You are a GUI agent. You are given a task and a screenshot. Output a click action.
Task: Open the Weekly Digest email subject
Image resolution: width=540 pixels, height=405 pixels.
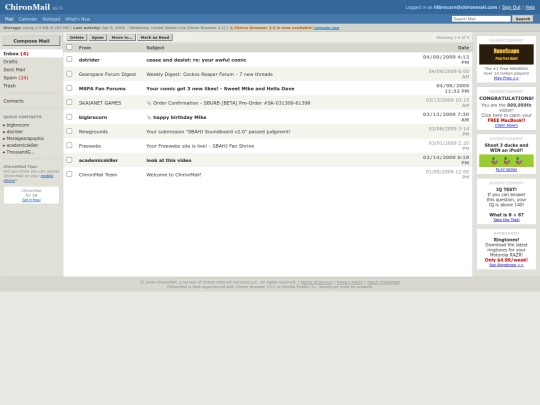[x=209, y=74]
